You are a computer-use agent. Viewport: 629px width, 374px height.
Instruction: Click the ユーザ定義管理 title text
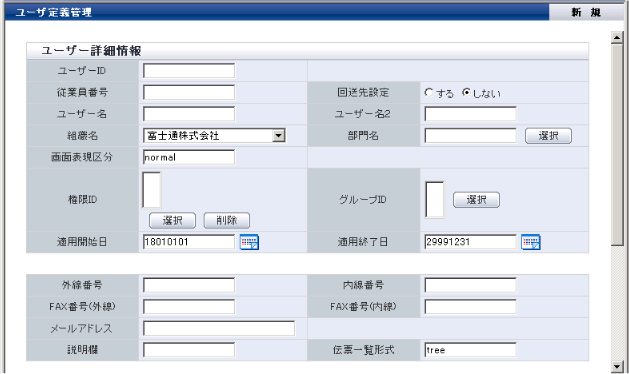point(54,12)
